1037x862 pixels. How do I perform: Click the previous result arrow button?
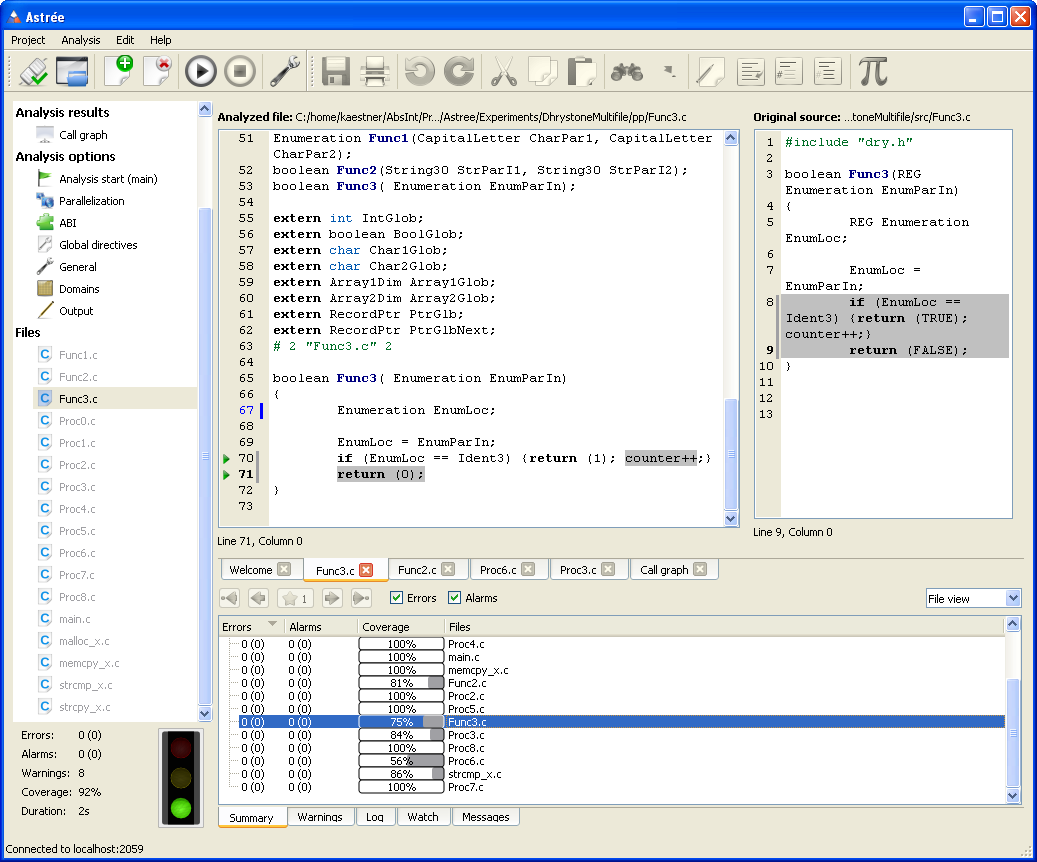(x=259, y=598)
